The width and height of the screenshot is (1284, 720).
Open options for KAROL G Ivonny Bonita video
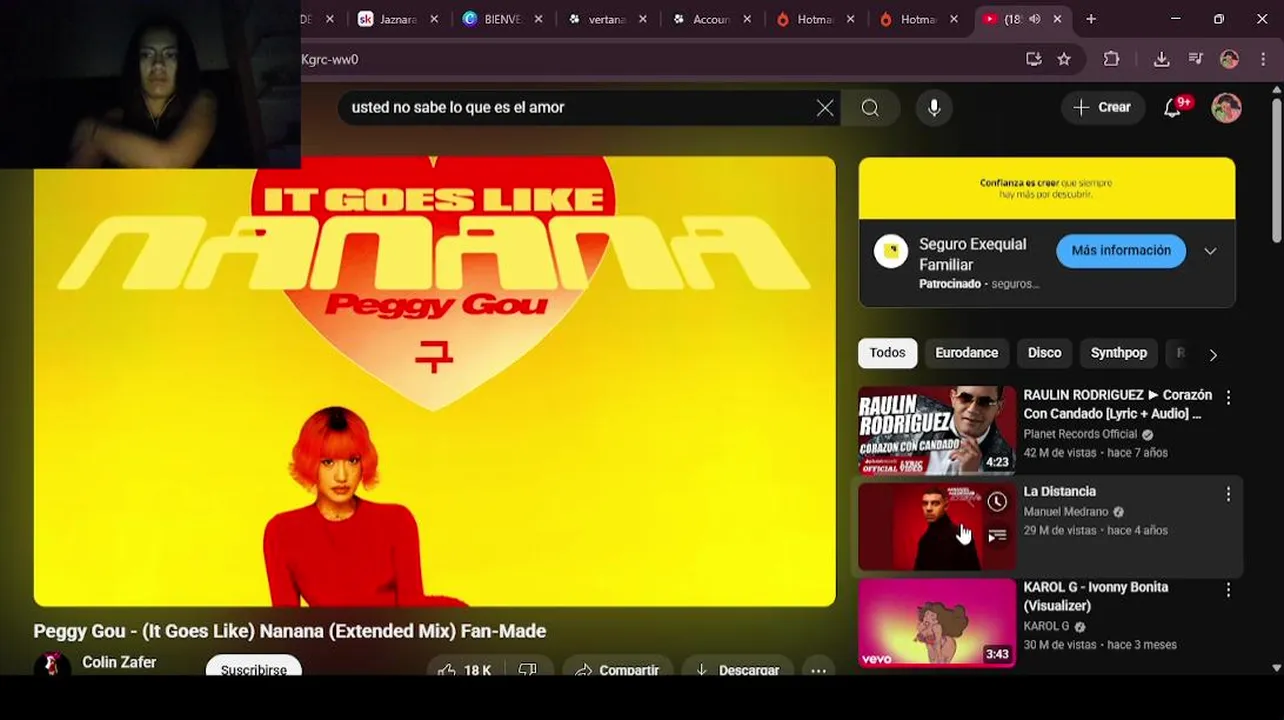(x=1228, y=590)
